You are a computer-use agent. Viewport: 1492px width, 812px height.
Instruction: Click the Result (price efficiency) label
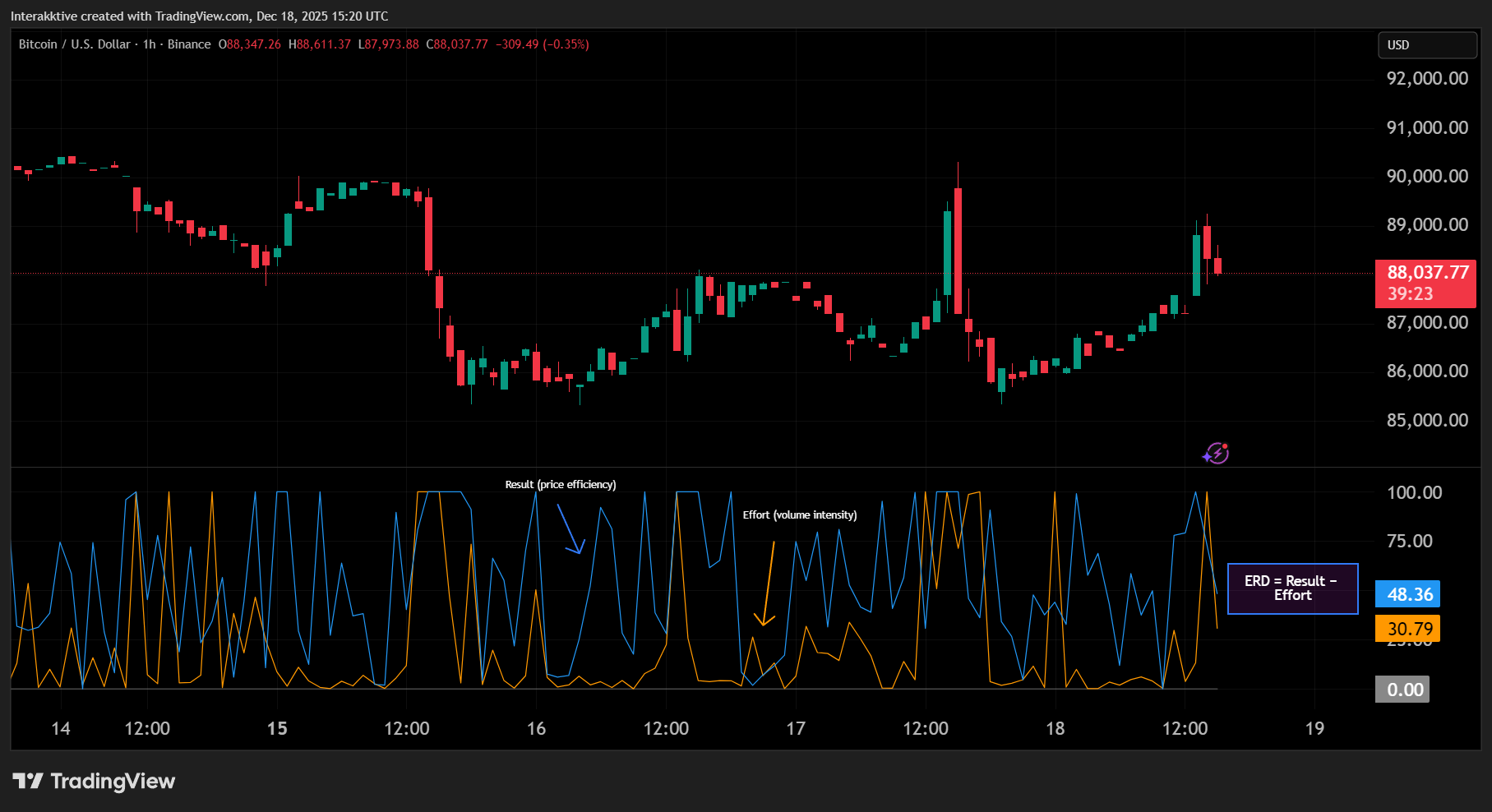(561, 485)
